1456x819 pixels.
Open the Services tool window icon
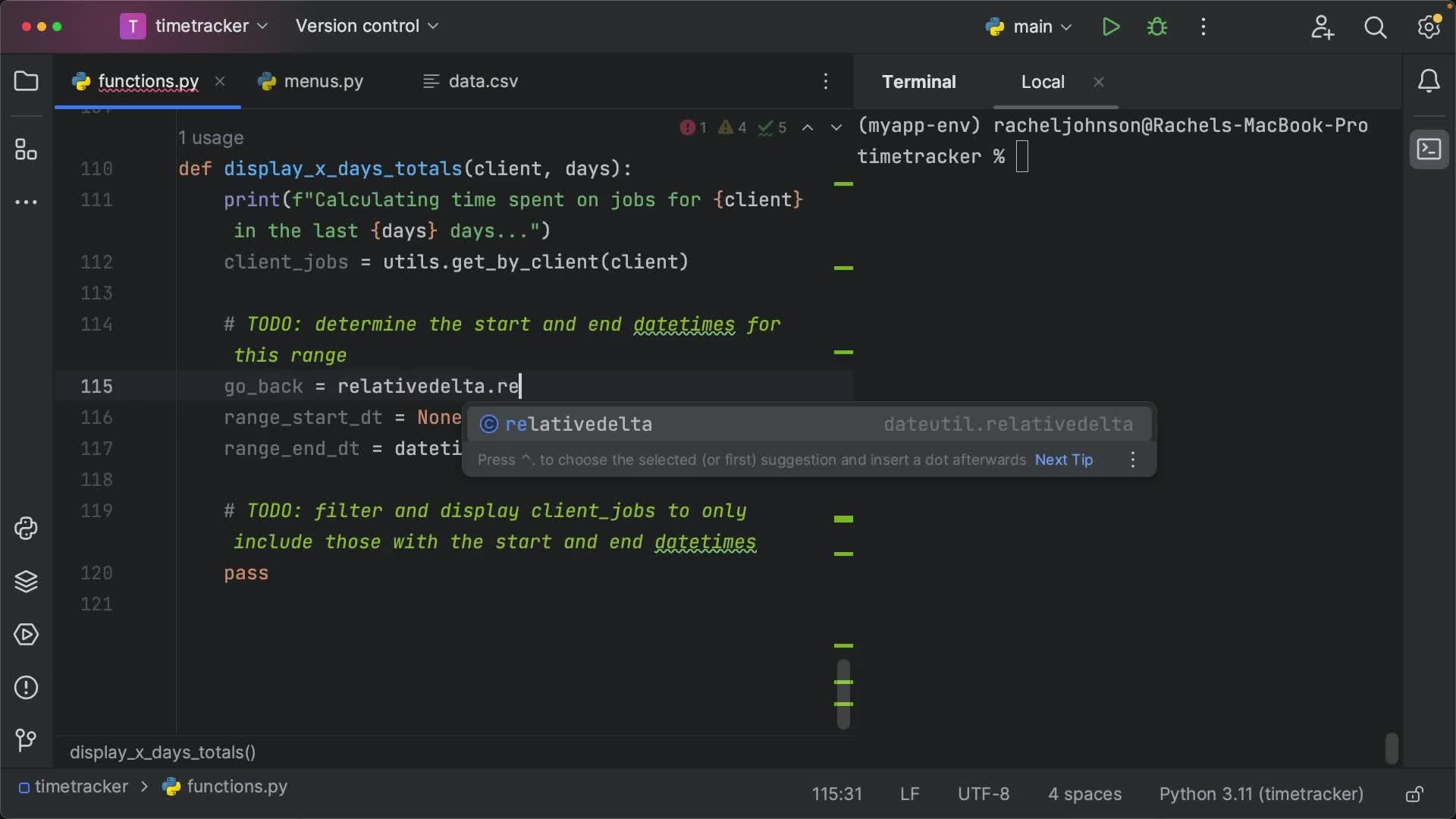tap(27, 635)
